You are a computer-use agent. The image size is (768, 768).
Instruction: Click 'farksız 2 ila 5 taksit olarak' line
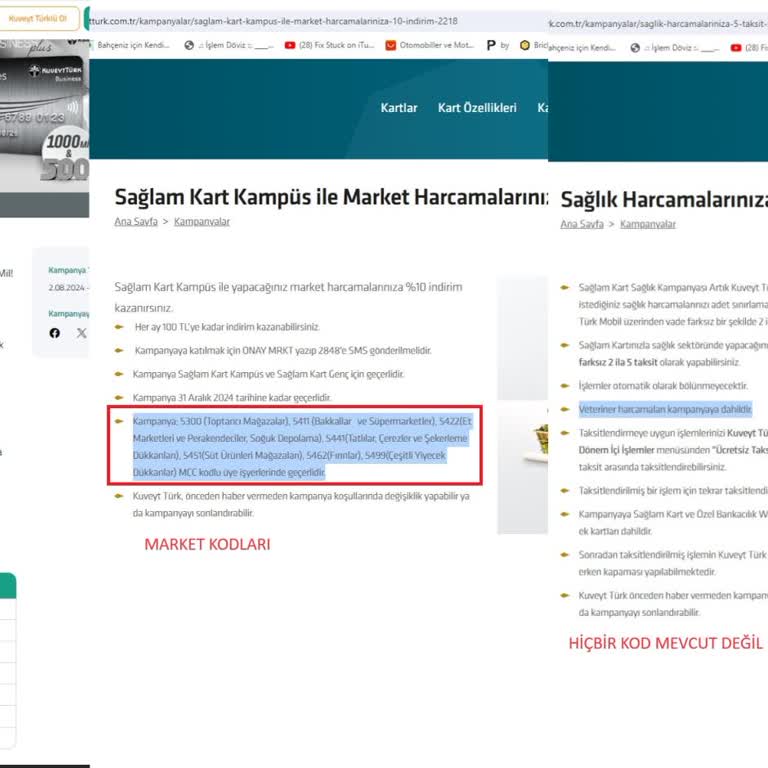click(659, 362)
